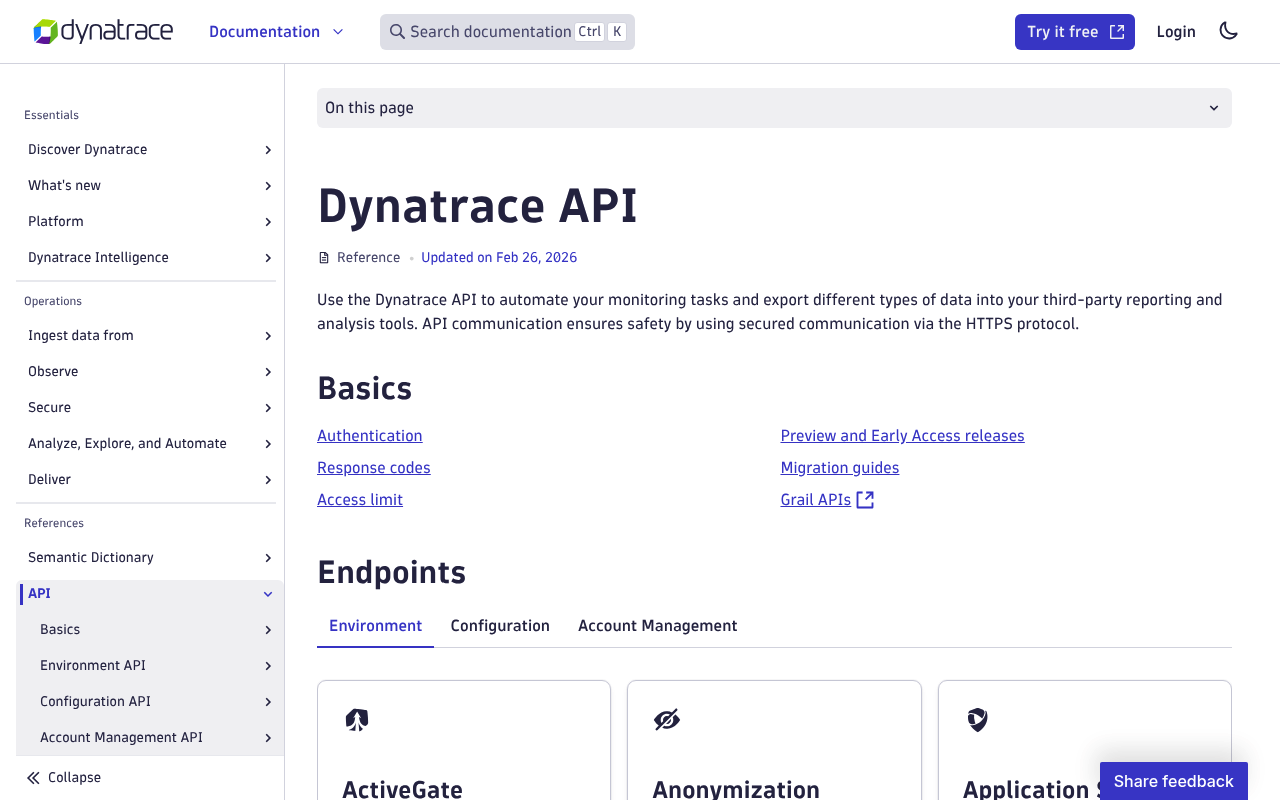Open the Response codes link
The image size is (1280, 800).
(x=374, y=468)
